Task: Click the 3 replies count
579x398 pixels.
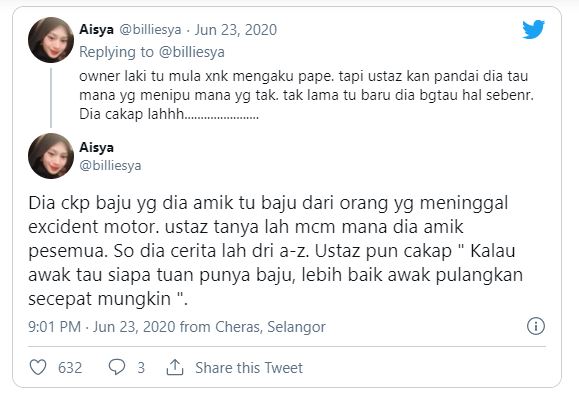Action: (x=141, y=368)
